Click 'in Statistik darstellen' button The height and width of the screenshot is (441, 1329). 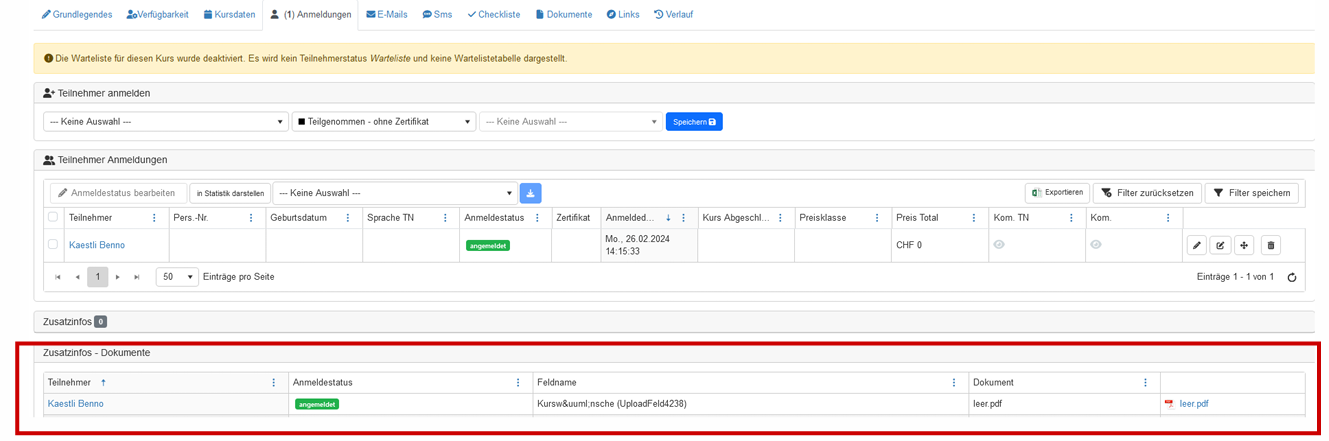[230, 193]
